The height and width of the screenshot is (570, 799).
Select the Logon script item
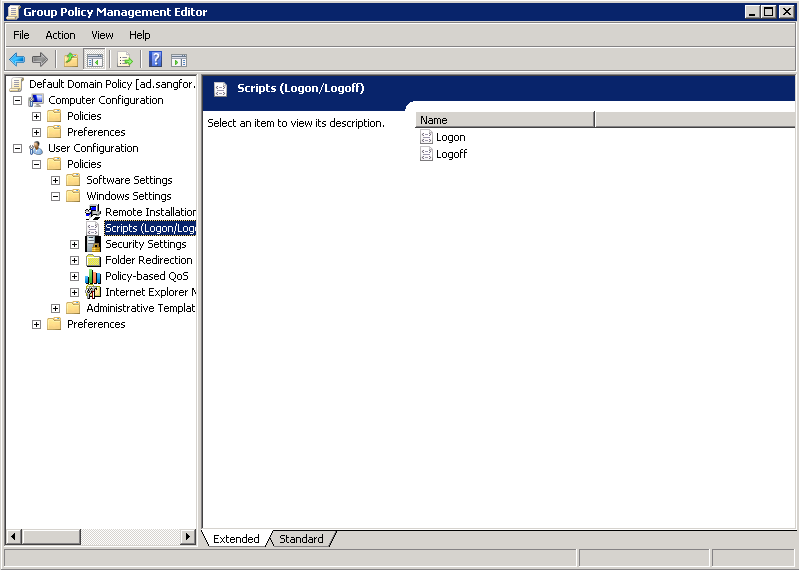[x=450, y=137]
